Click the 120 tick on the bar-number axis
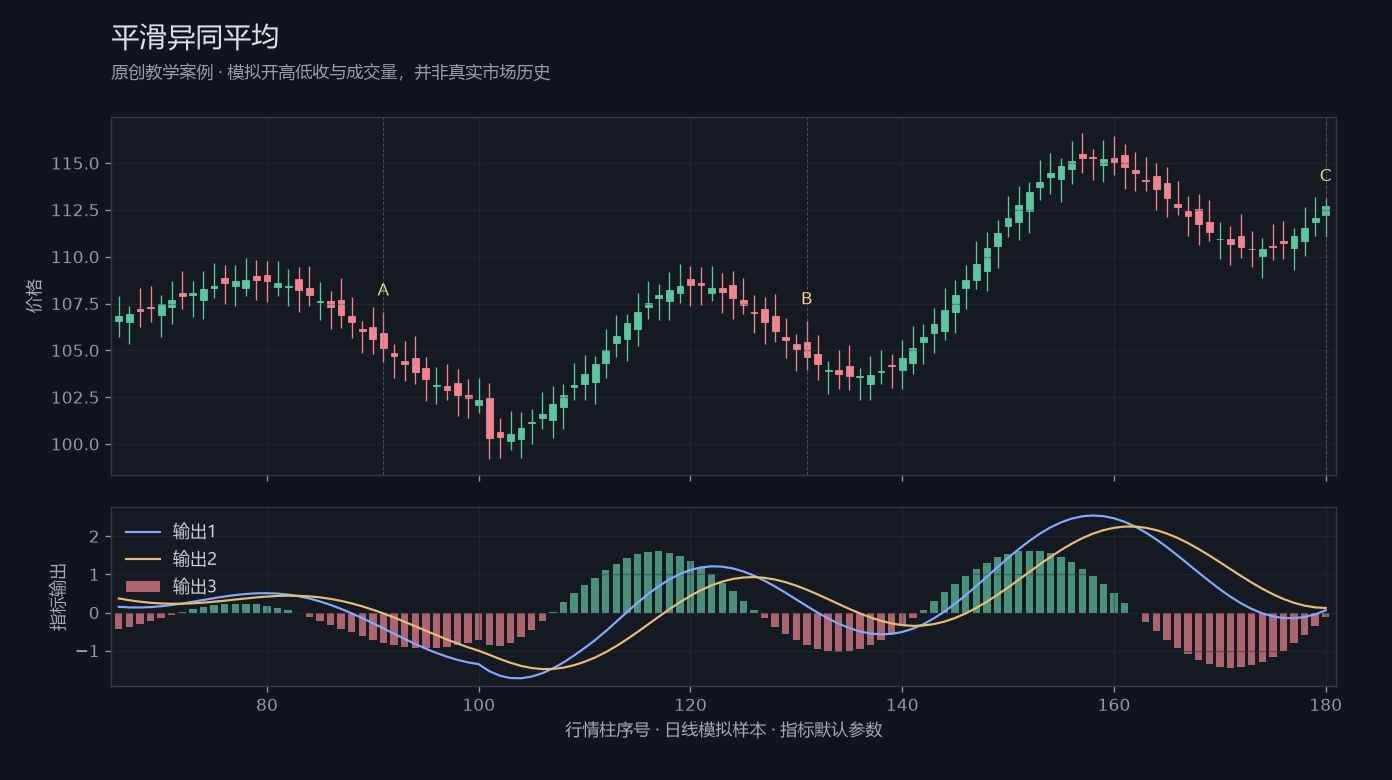Image resolution: width=1392 pixels, height=780 pixels. pyautogui.click(x=690, y=704)
